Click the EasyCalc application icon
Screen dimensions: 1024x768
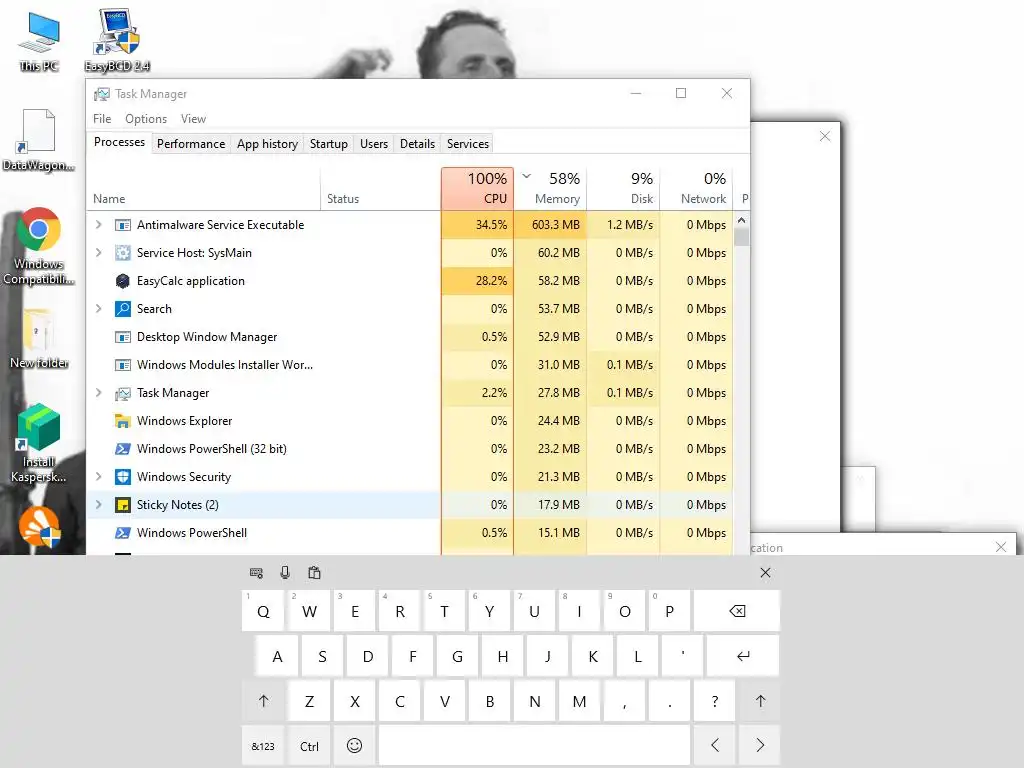click(122, 281)
